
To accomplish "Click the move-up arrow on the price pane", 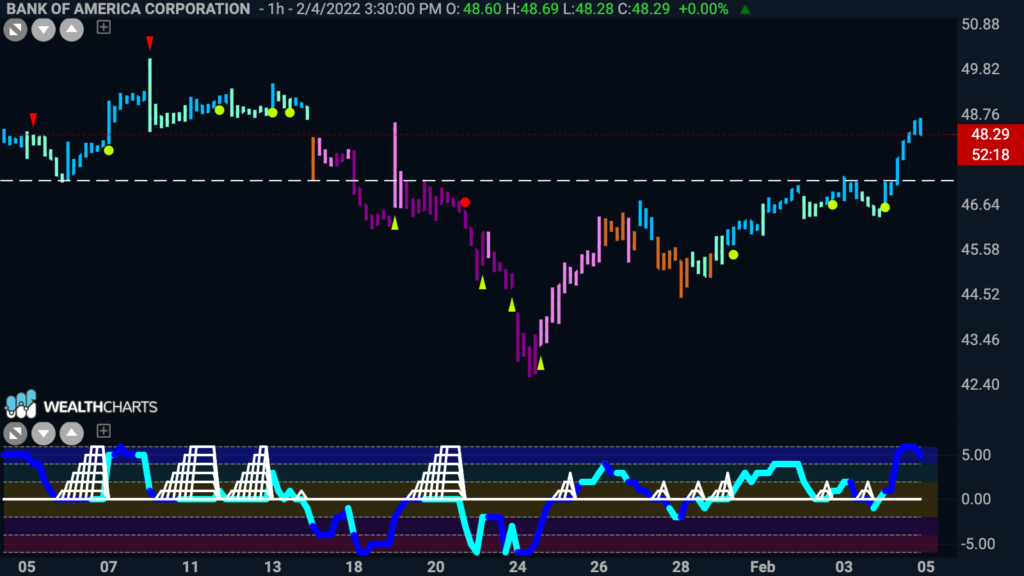I will pyautogui.click(x=72, y=29).
